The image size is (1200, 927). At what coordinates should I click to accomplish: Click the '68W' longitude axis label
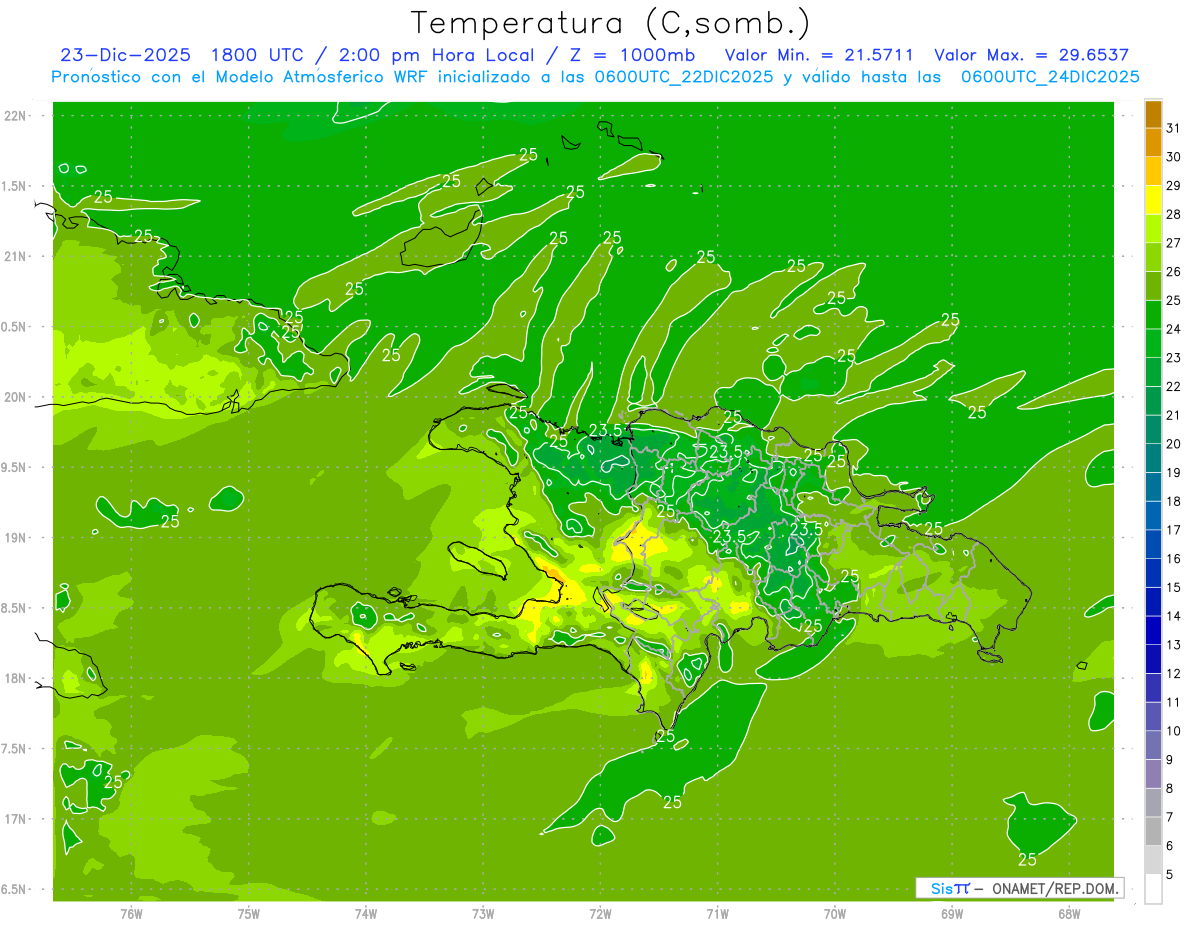click(1069, 913)
